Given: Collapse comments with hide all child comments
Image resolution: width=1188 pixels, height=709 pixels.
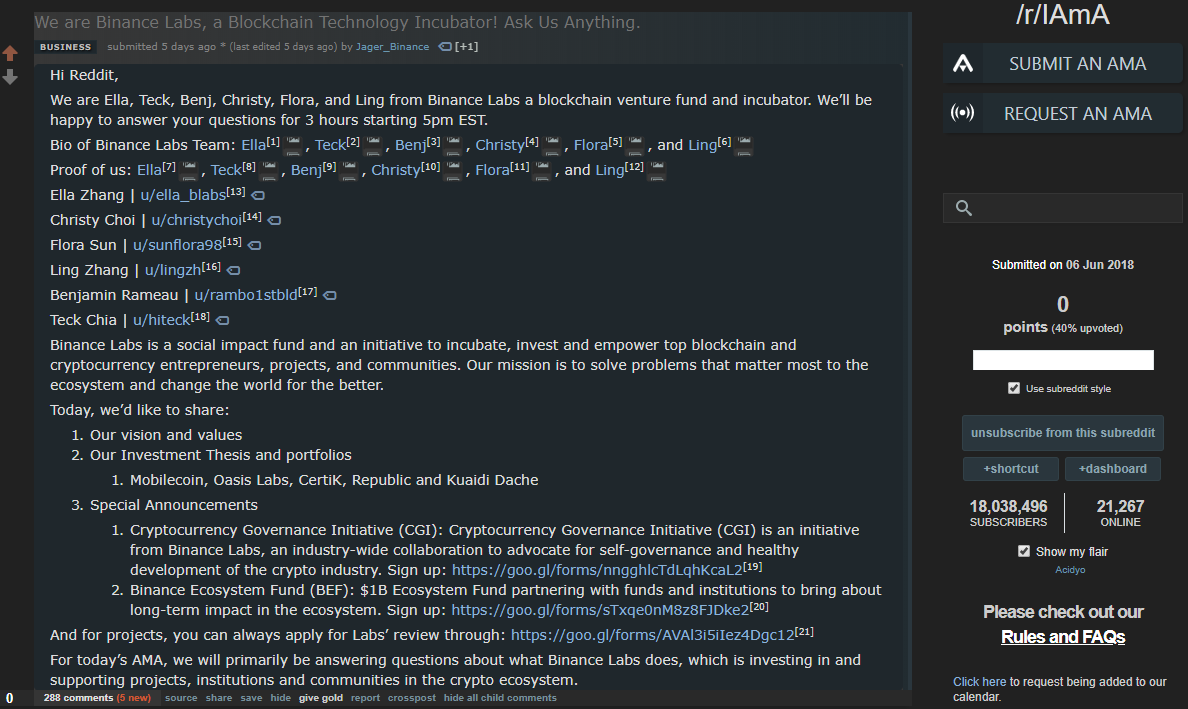Looking at the screenshot, I should click(500, 698).
